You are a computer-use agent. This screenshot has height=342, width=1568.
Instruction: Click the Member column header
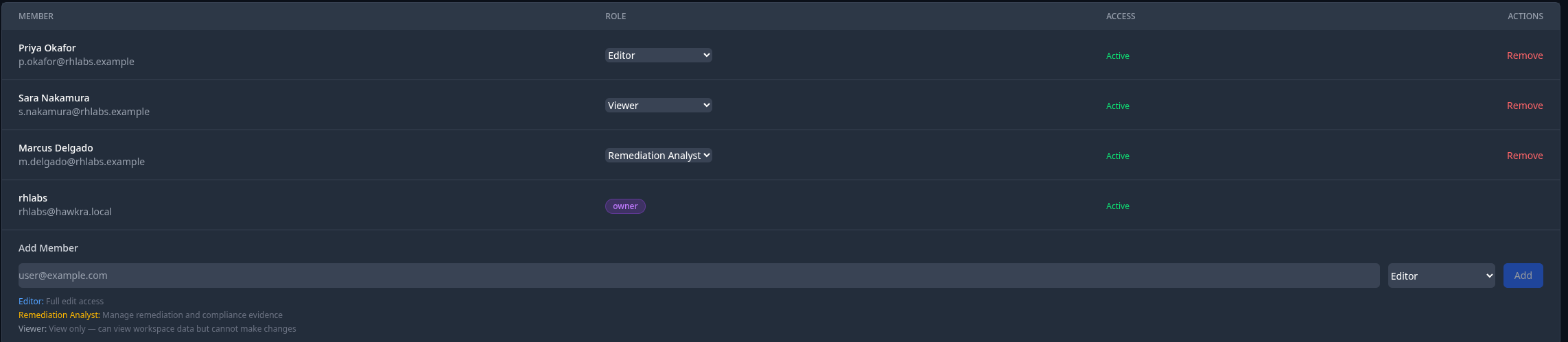(36, 16)
